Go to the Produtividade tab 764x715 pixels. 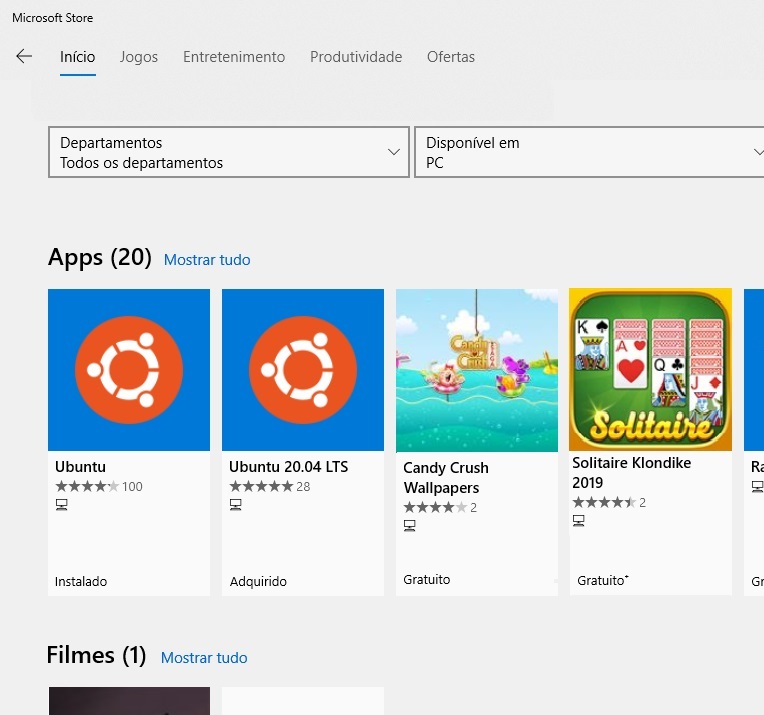[356, 57]
